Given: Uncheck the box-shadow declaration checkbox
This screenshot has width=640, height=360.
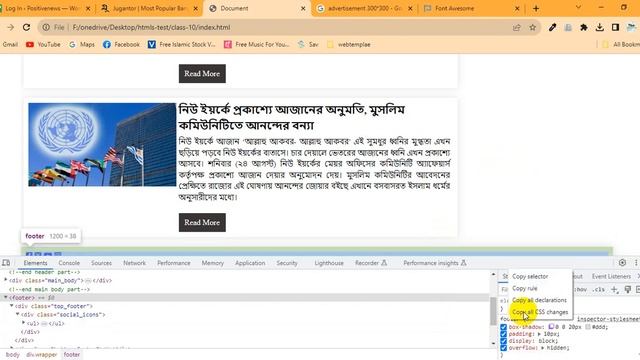Looking at the screenshot, I should (x=503, y=327).
